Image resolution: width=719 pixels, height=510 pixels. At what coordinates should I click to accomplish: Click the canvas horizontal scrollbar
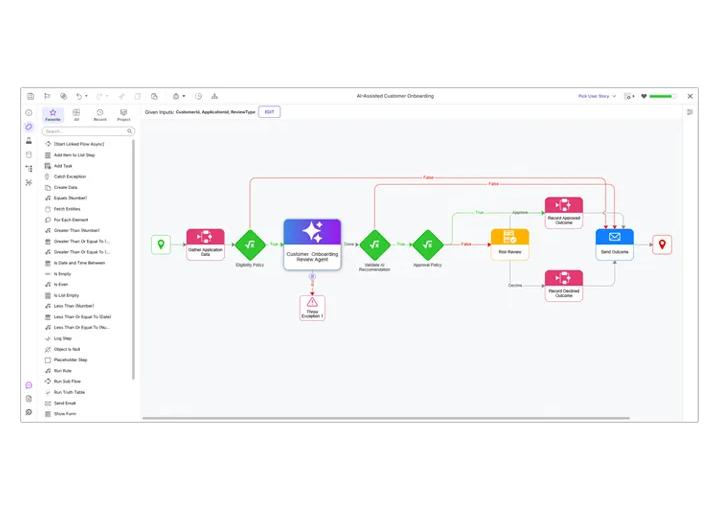pyautogui.click(x=386, y=418)
